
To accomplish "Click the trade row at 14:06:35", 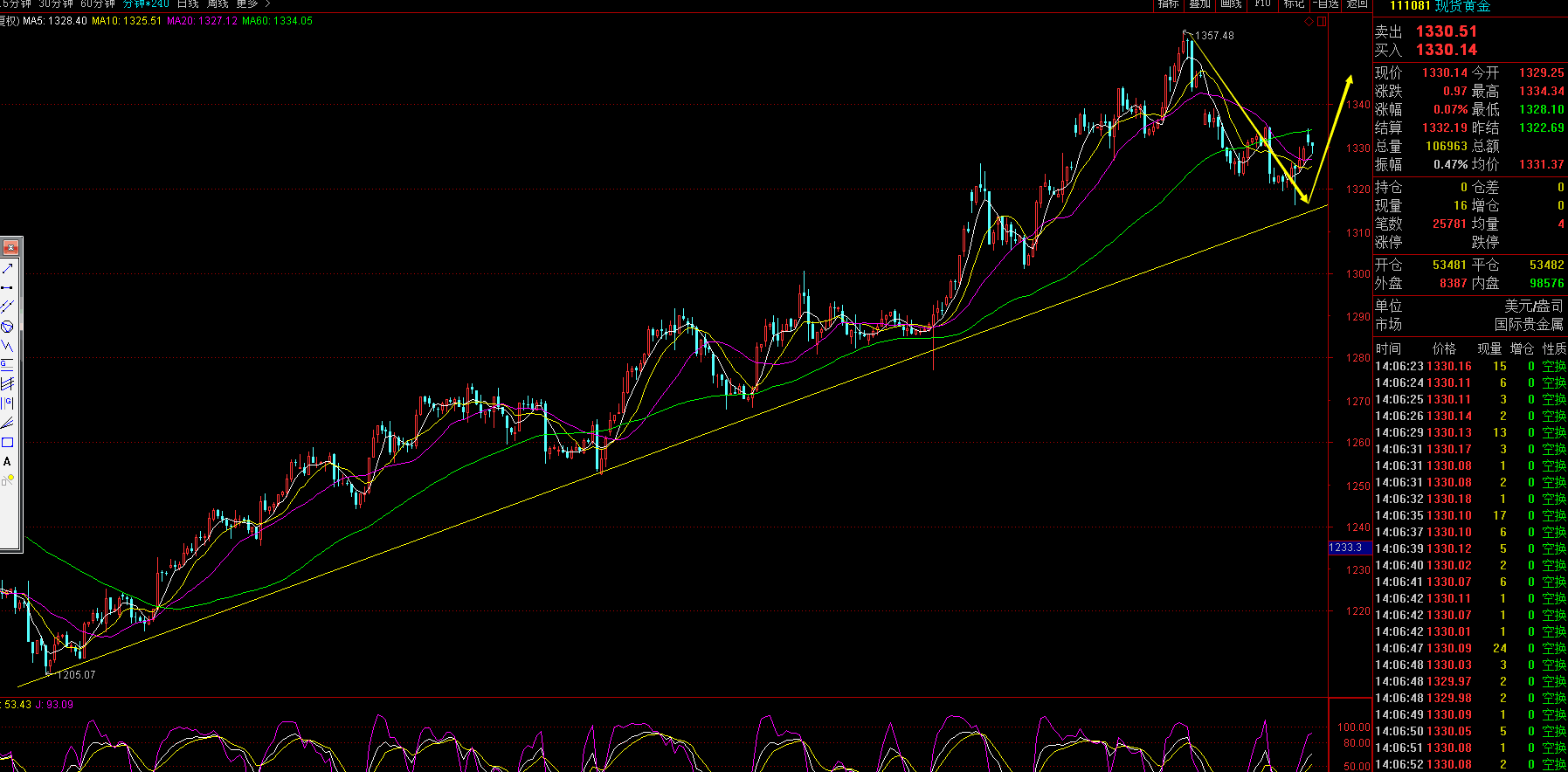I will coord(1470,516).
